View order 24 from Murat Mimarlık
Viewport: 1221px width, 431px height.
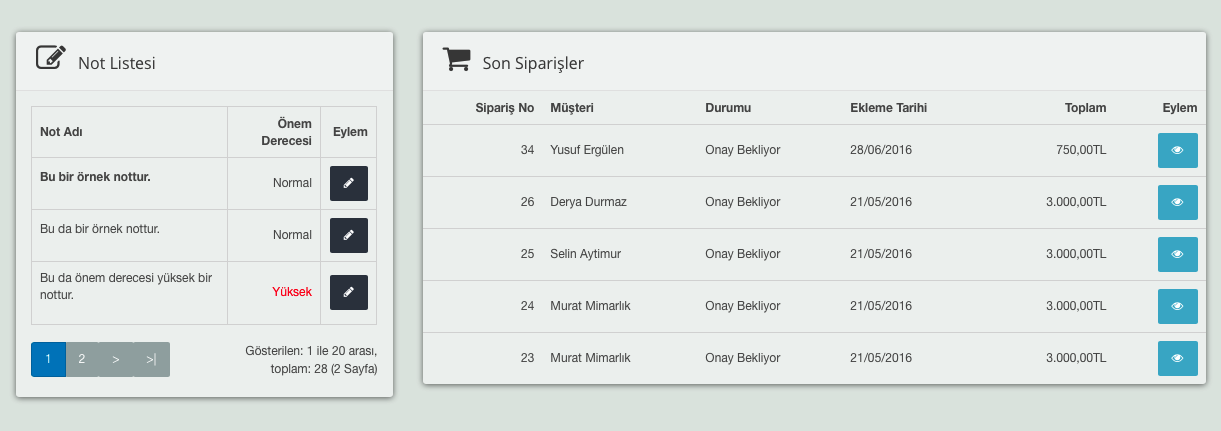pyautogui.click(x=1177, y=306)
